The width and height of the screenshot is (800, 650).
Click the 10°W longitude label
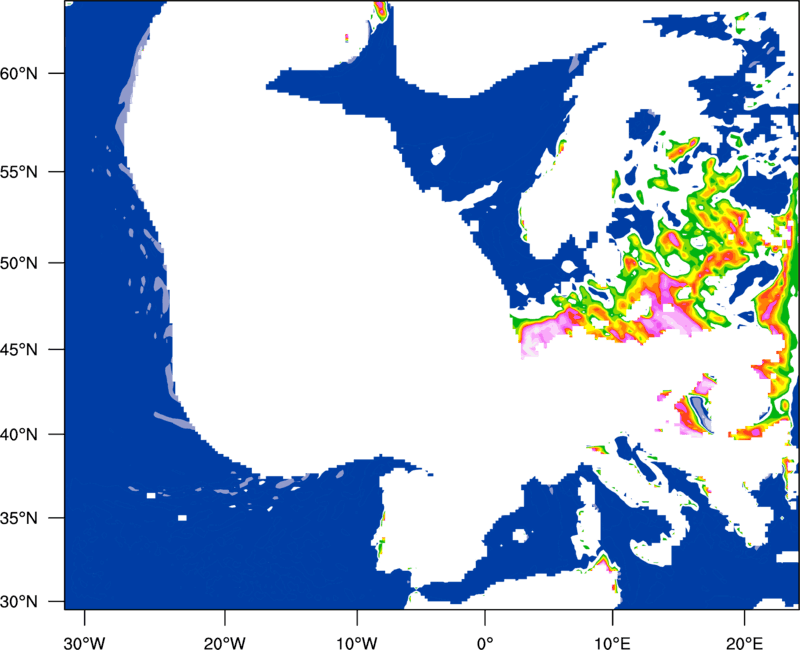(357, 643)
